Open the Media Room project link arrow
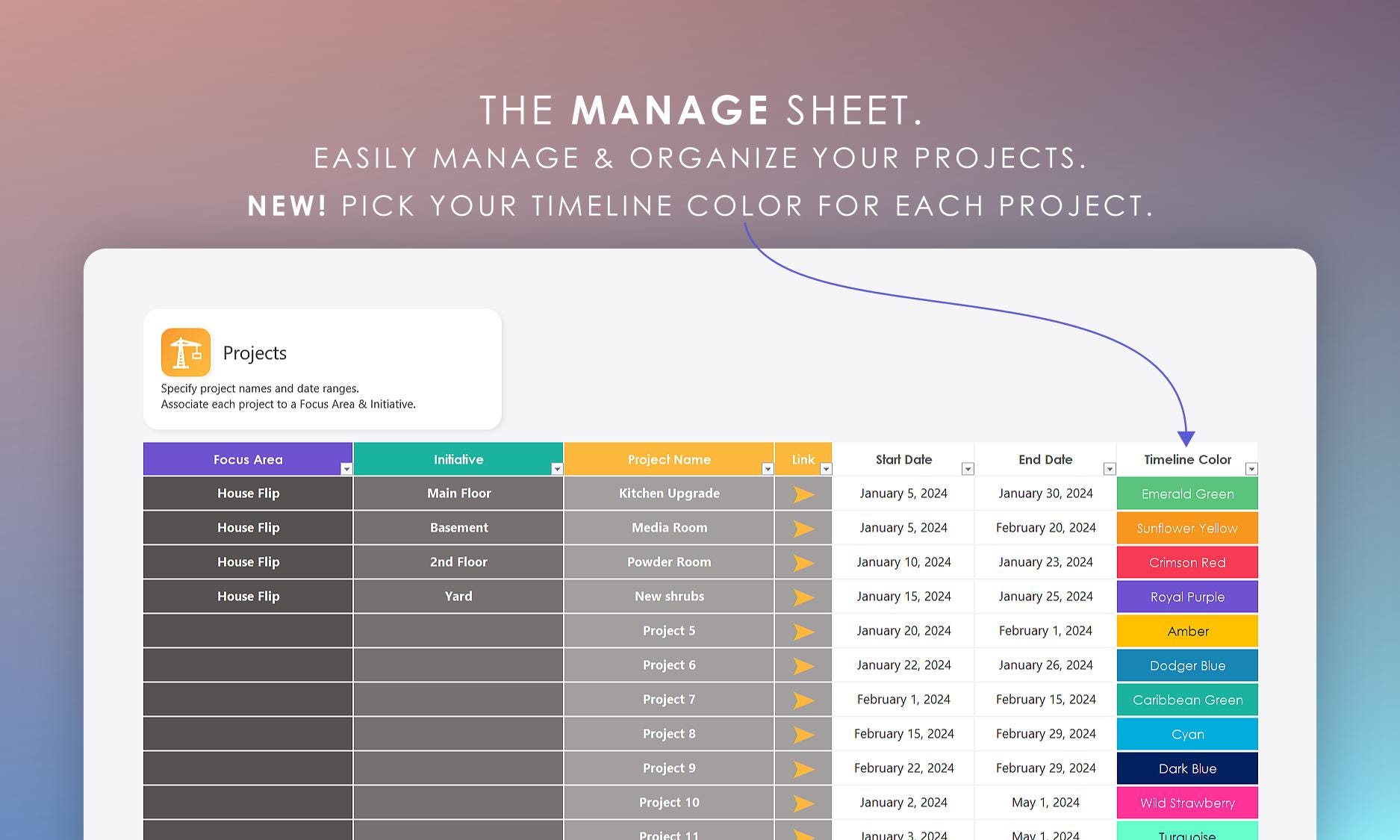 pyautogui.click(x=803, y=527)
